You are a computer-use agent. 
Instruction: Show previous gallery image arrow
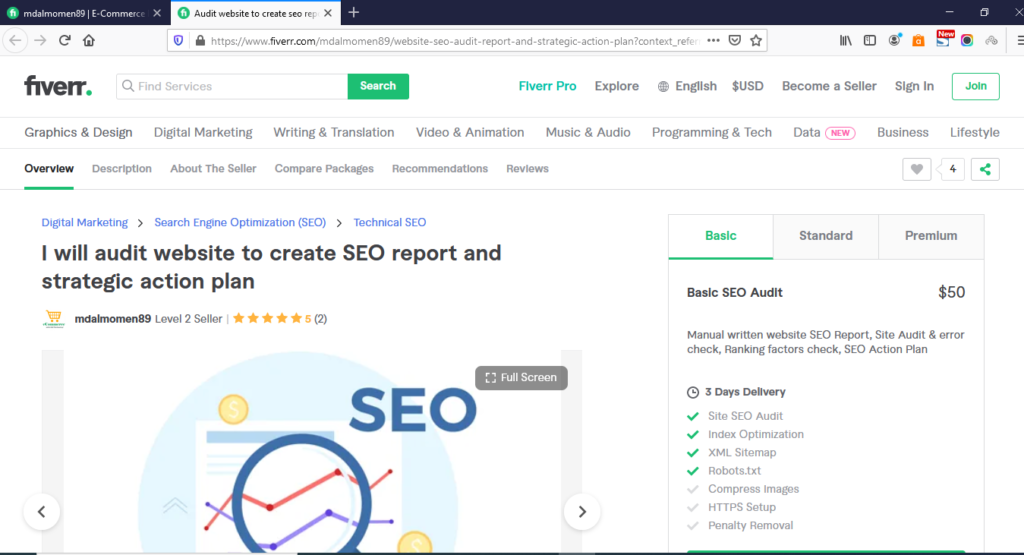click(x=41, y=511)
